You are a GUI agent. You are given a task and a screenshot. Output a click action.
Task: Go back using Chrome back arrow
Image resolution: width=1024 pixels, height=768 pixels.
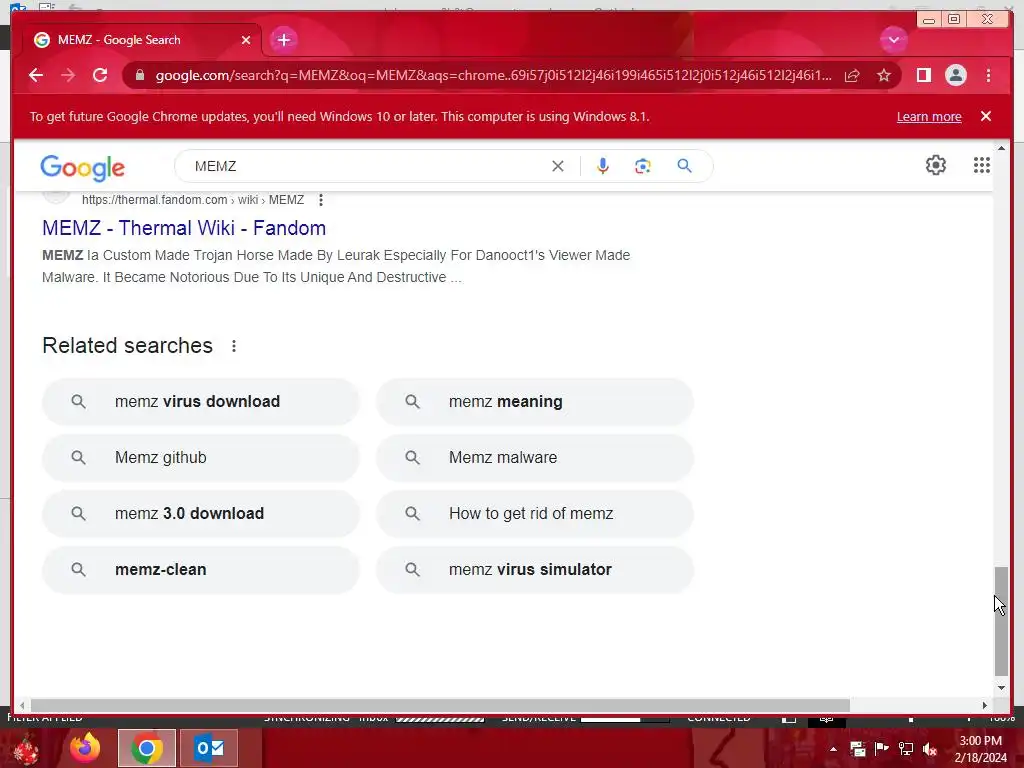coord(36,75)
